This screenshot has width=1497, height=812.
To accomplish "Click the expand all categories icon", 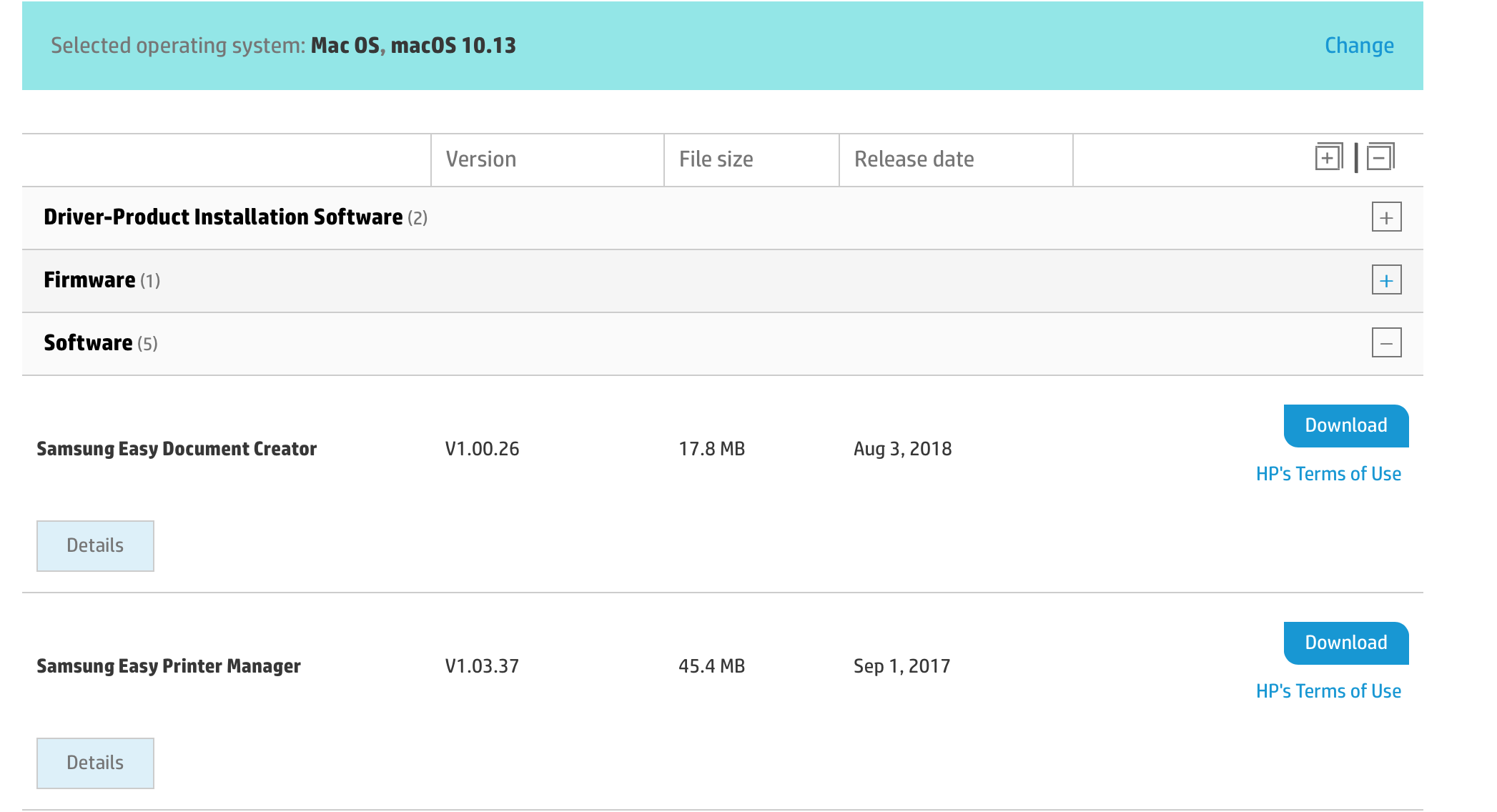I will pyautogui.click(x=1329, y=157).
